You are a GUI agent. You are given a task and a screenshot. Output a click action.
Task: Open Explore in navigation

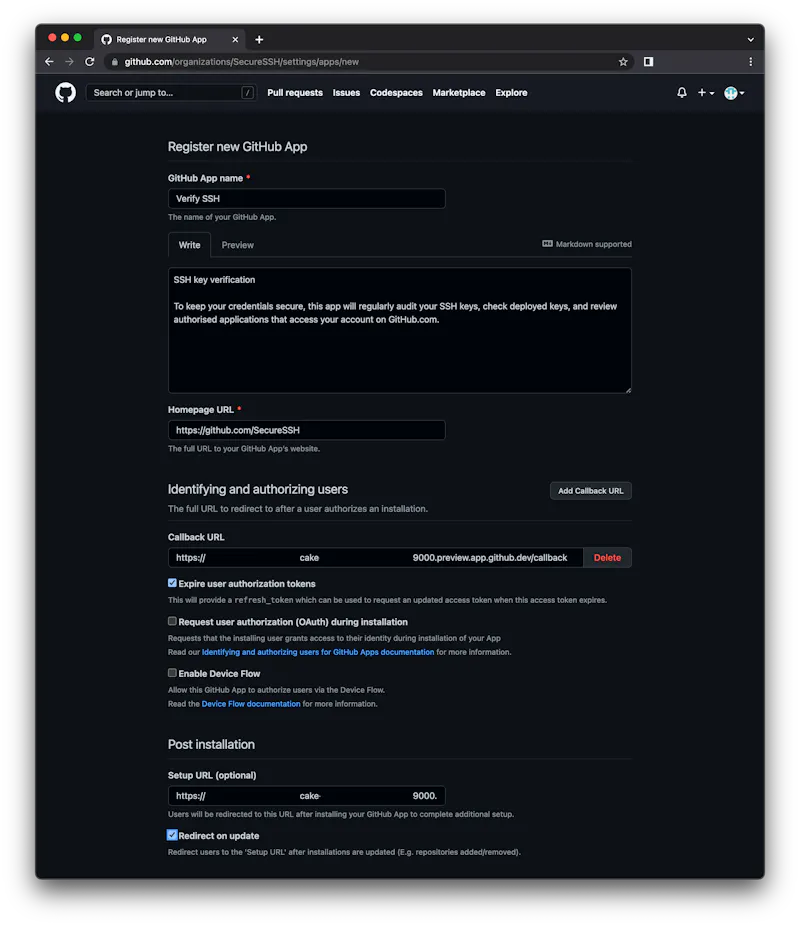(x=511, y=93)
